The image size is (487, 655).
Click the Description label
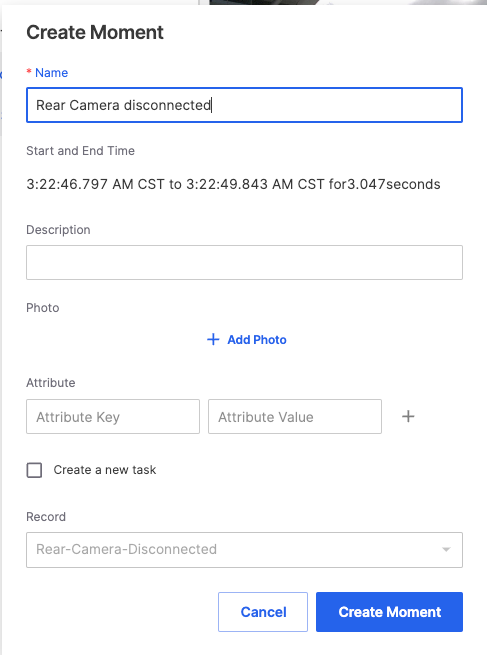coord(58,230)
